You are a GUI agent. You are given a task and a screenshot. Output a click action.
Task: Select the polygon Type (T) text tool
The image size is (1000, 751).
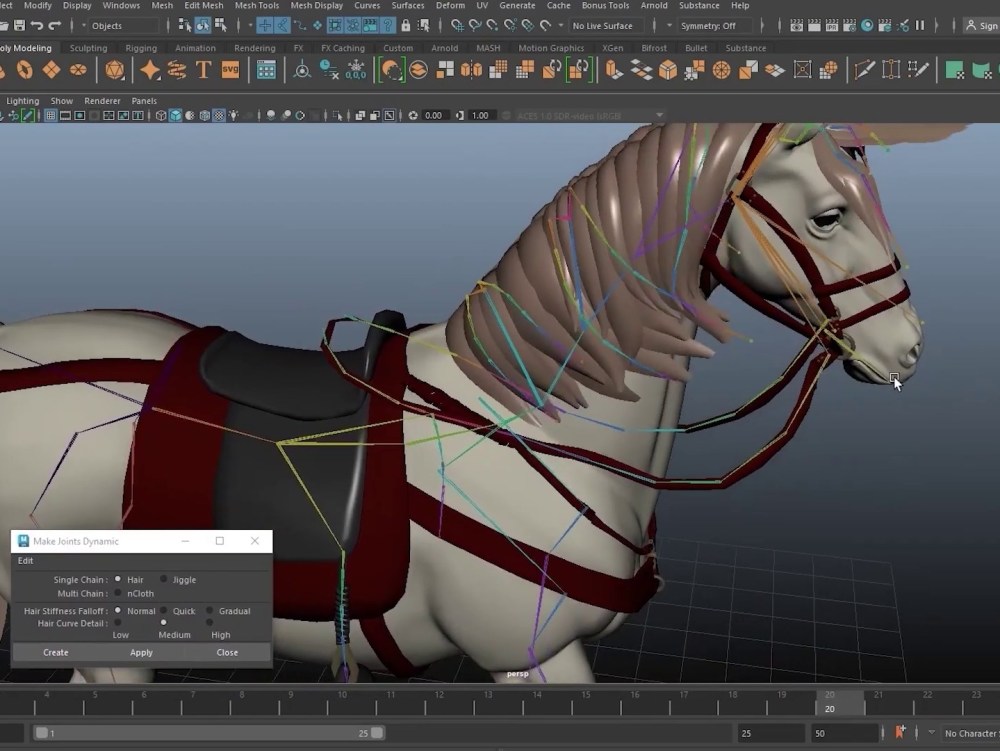coord(203,69)
